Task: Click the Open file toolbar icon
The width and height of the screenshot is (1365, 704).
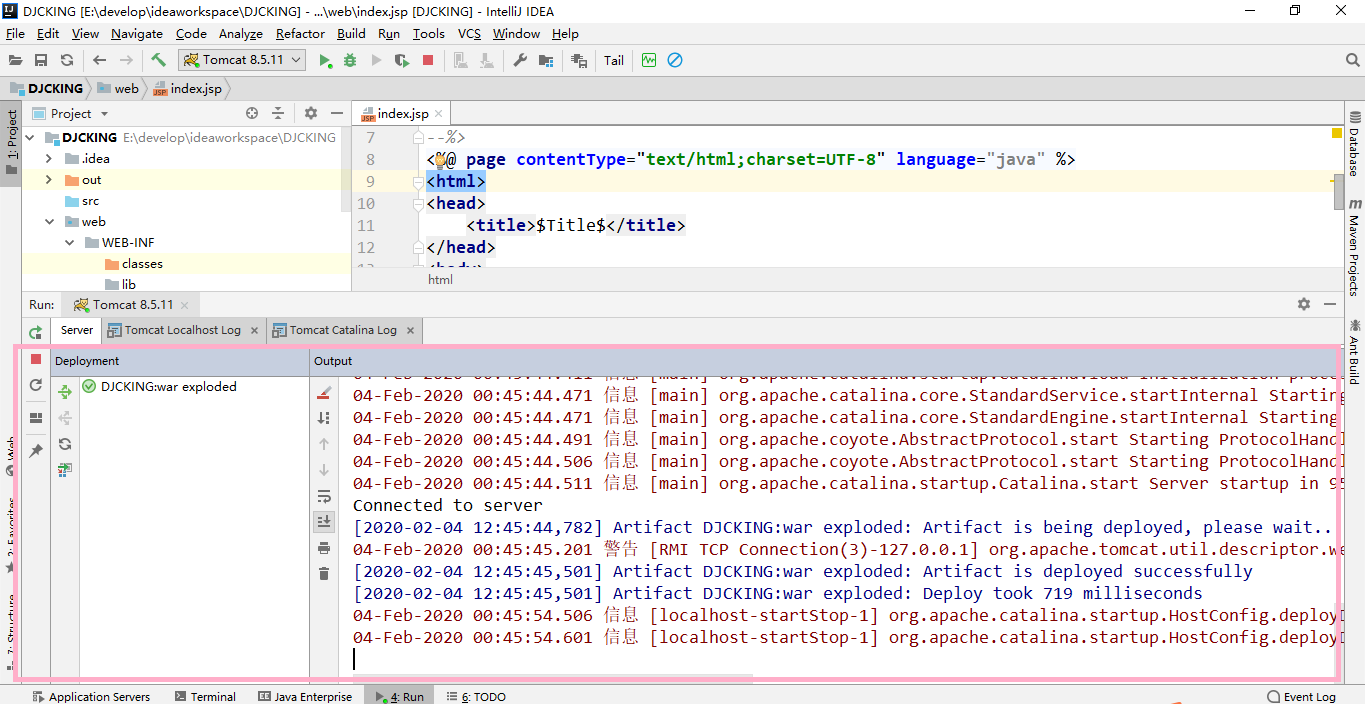Action: [x=15, y=60]
